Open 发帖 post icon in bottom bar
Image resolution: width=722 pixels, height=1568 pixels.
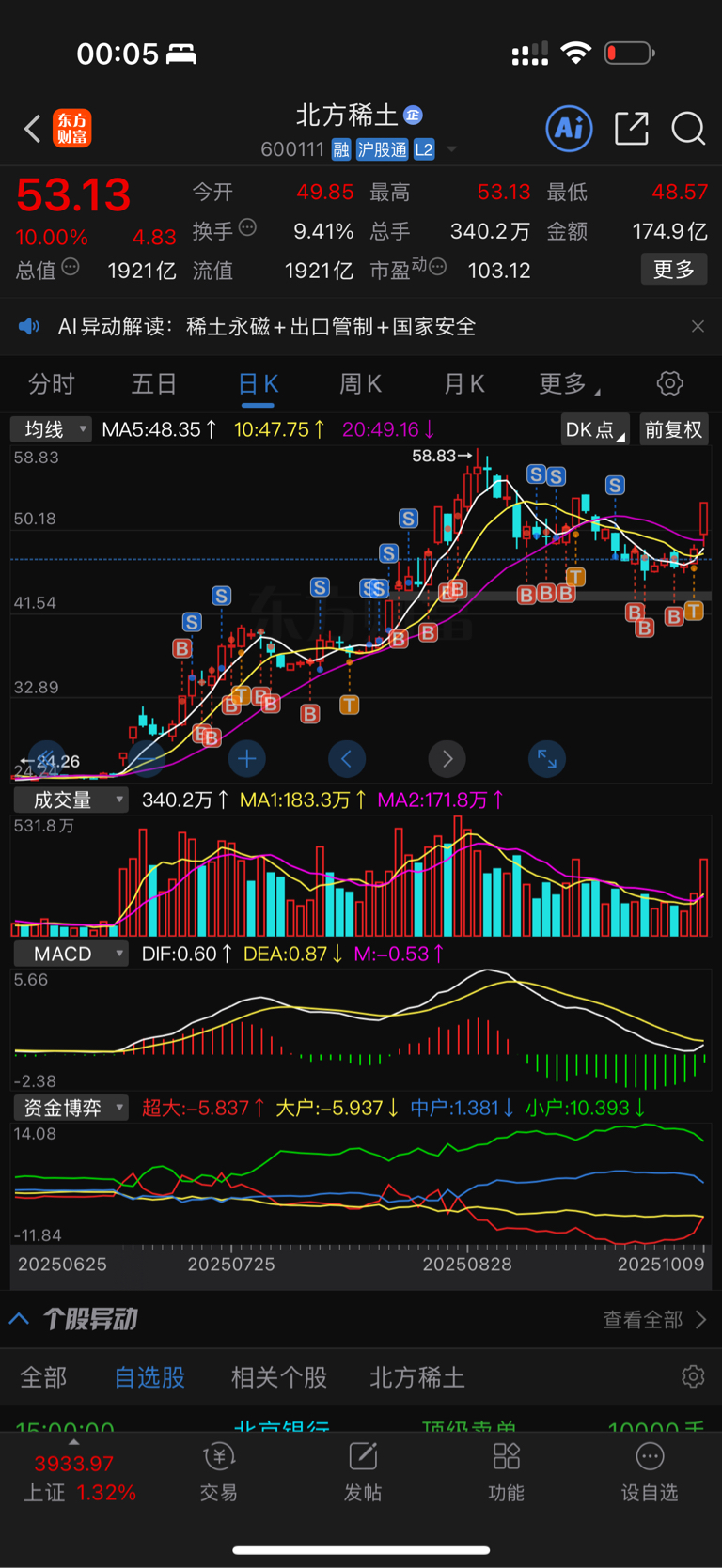(363, 1472)
